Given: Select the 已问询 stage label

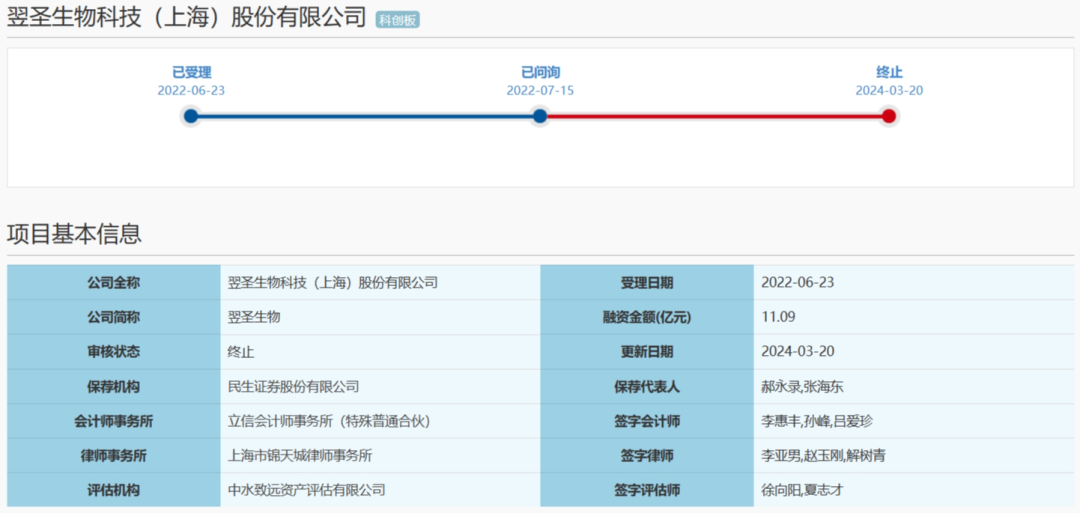Looking at the screenshot, I should (540, 72).
